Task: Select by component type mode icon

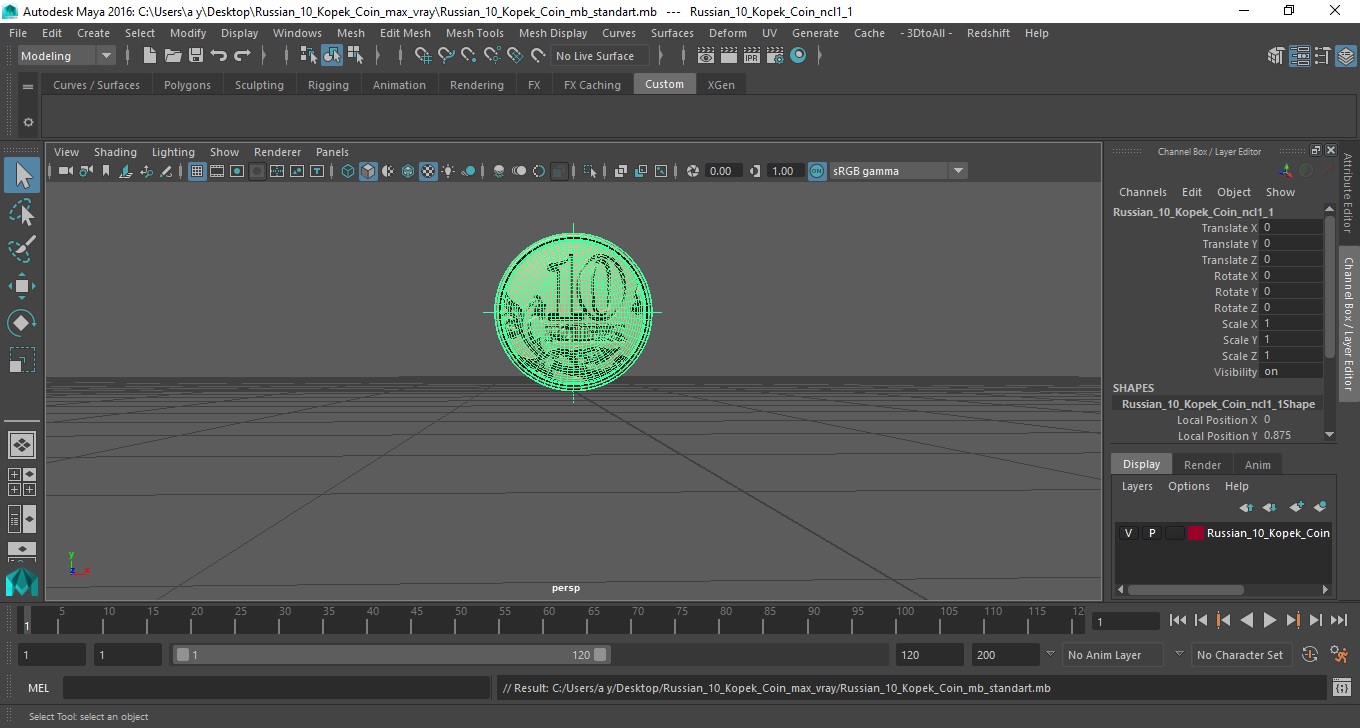Action: [356, 56]
